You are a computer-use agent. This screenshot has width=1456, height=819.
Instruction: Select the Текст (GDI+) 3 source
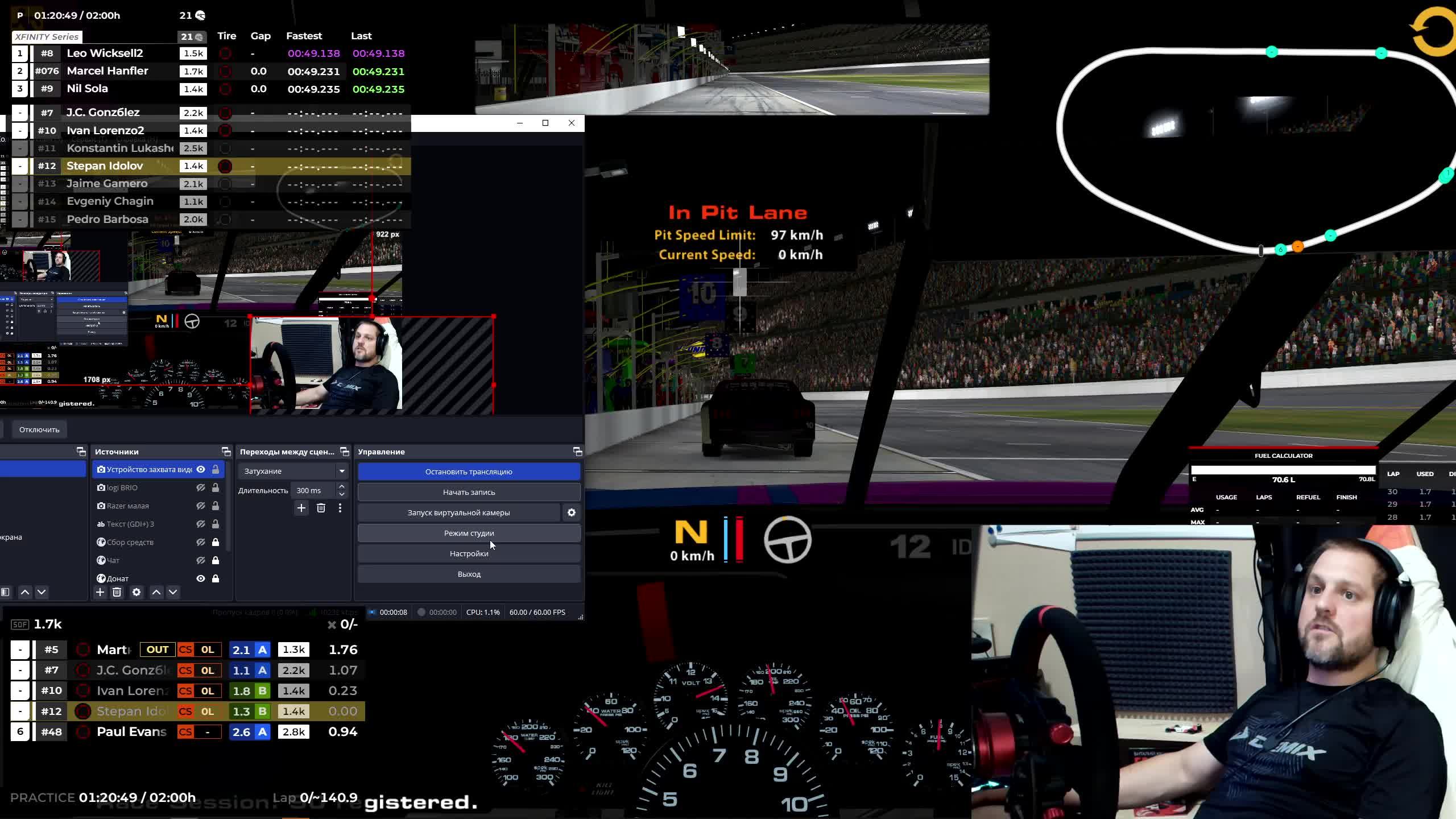point(130,524)
